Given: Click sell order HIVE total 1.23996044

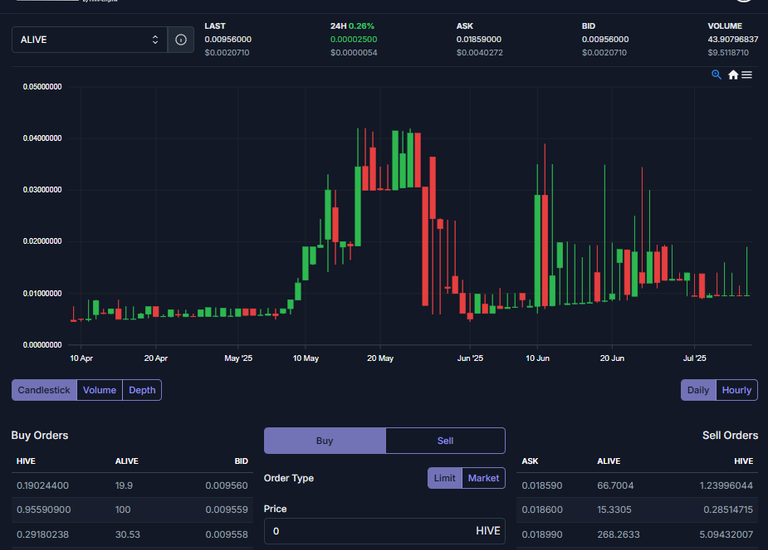Looking at the screenshot, I should (726, 485).
